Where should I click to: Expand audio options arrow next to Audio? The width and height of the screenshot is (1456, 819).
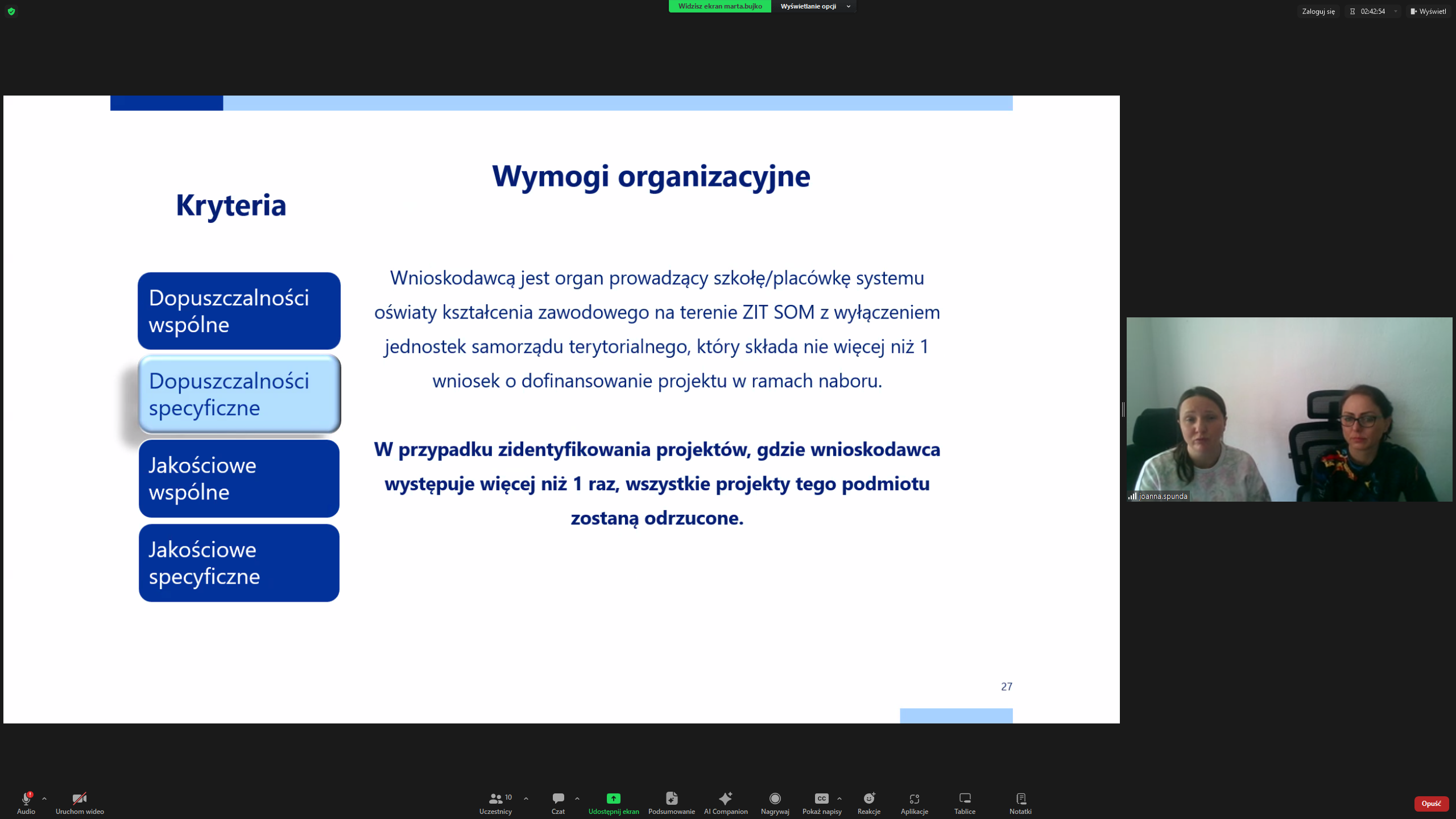click(x=44, y=799)
